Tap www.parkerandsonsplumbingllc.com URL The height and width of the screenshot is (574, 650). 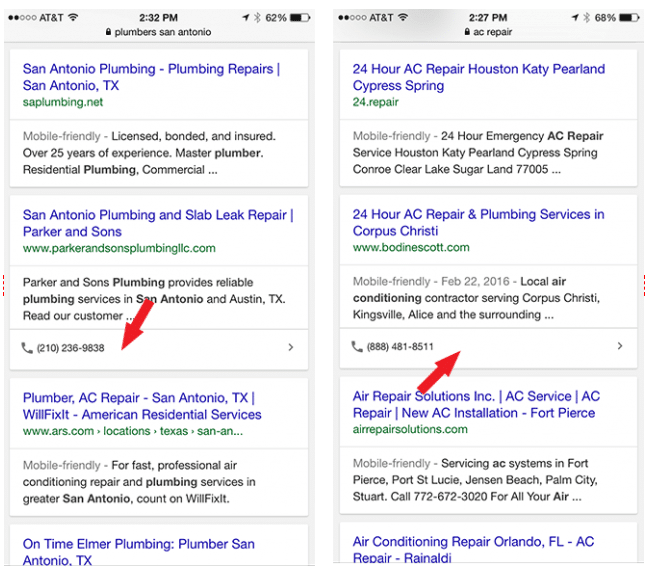coord(119,248)
